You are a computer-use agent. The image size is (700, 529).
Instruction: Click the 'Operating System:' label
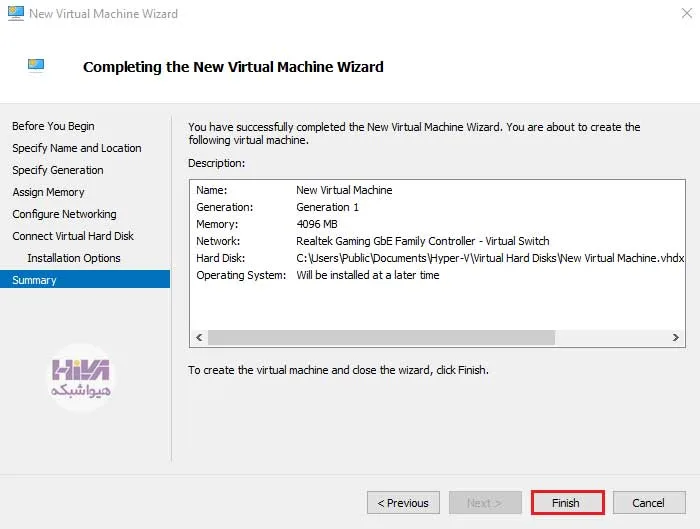(x=241, y=275)
